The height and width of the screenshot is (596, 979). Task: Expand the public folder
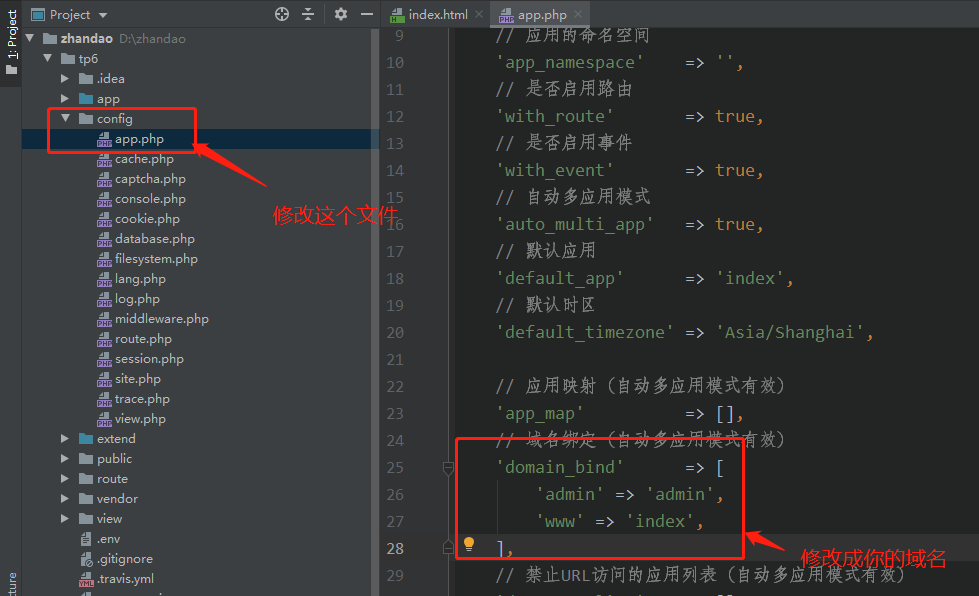pos(65,459)
